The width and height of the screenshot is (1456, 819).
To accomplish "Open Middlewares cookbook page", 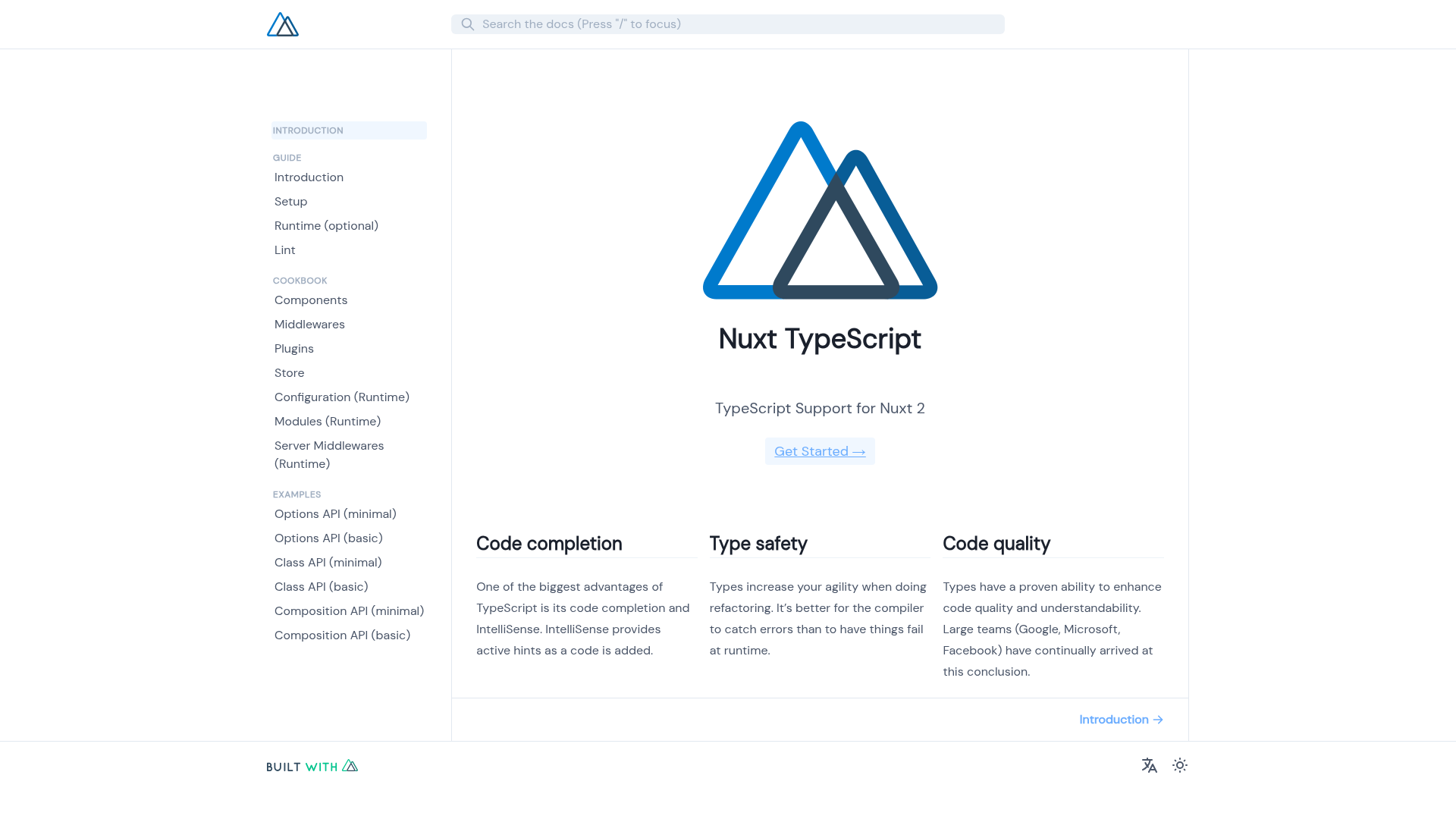I will 309,325.
